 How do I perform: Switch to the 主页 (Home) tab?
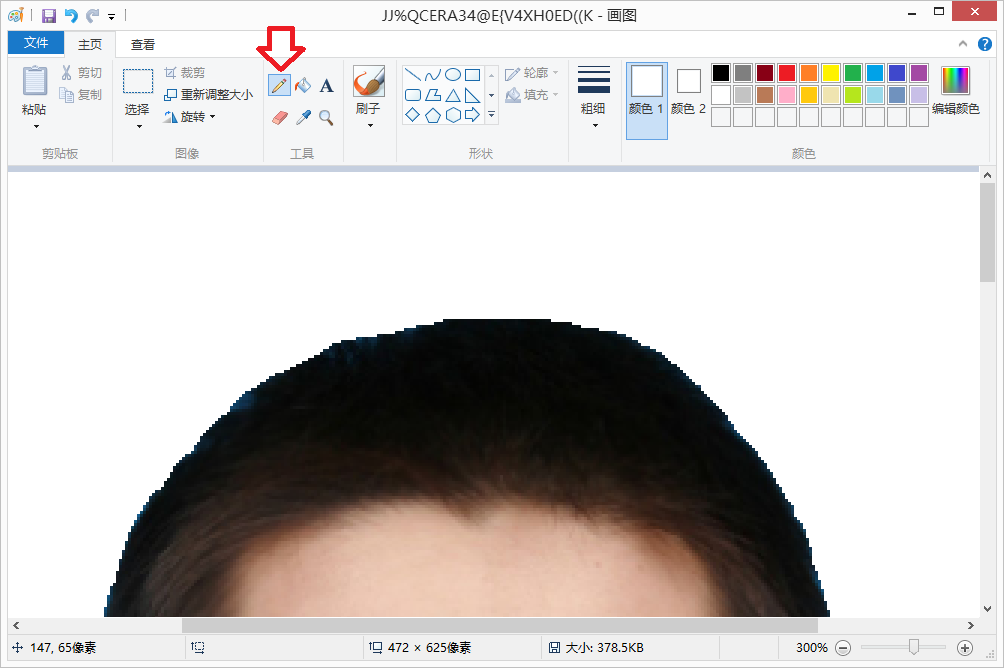coord(90,44)
